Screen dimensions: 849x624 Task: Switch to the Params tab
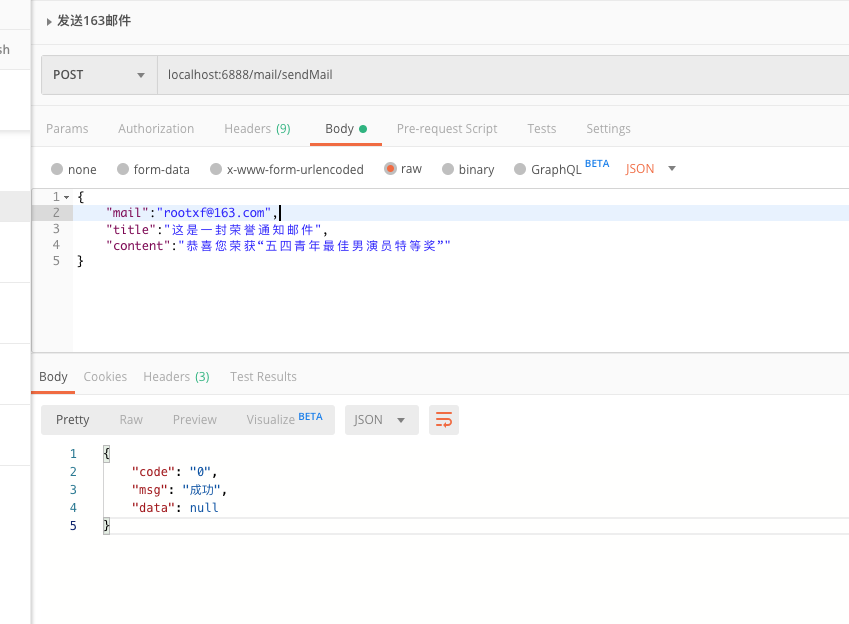[67, 129]
